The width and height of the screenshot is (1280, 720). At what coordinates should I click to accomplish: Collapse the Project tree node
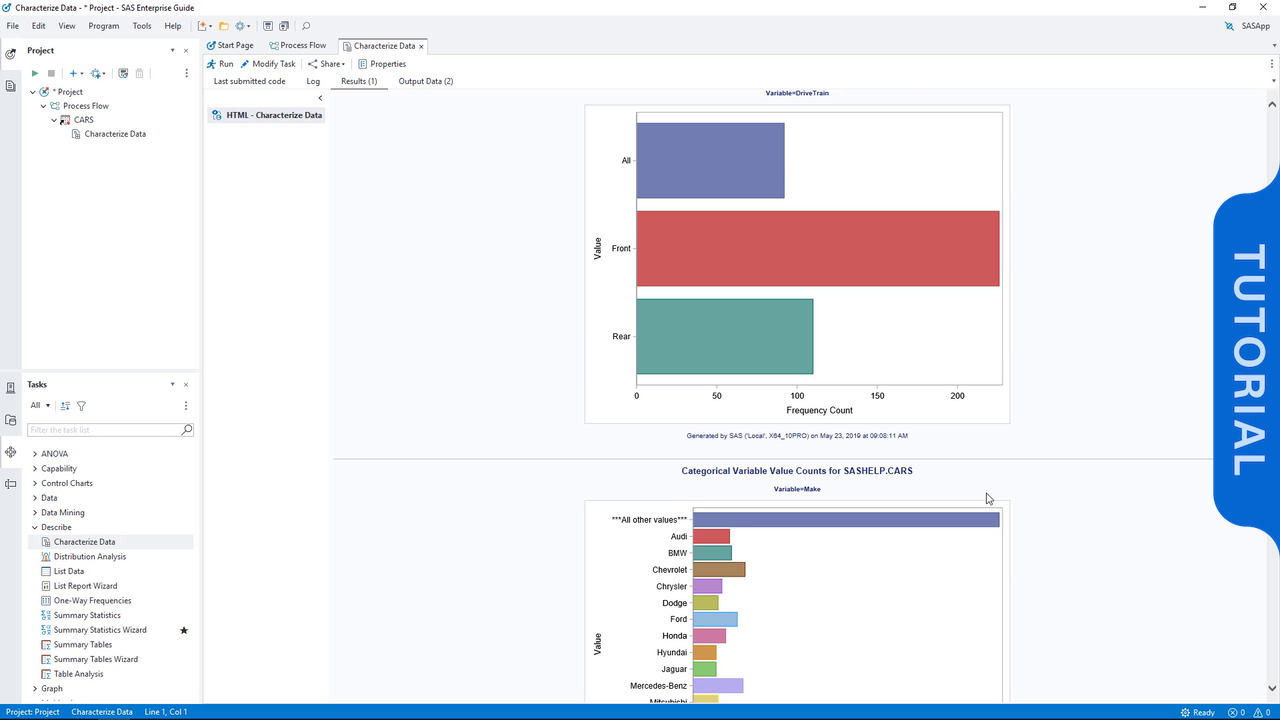[x=33, y=92]
